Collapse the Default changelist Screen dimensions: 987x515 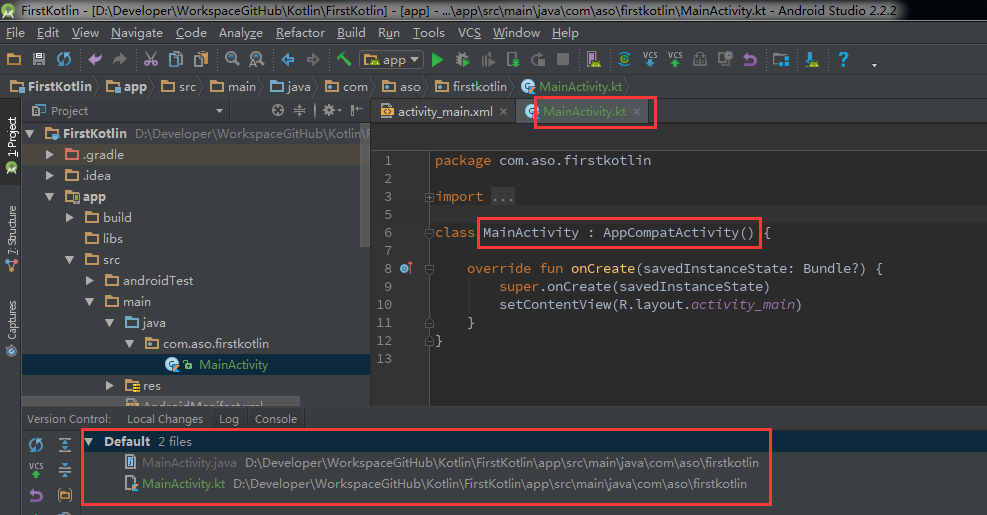point(89,441)
